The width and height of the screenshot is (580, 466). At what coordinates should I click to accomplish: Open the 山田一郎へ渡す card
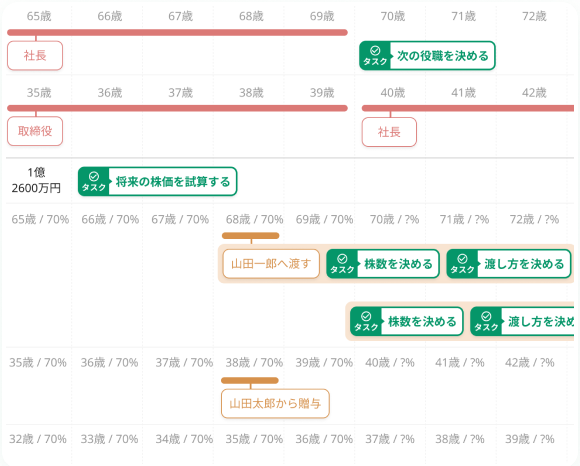271,264
